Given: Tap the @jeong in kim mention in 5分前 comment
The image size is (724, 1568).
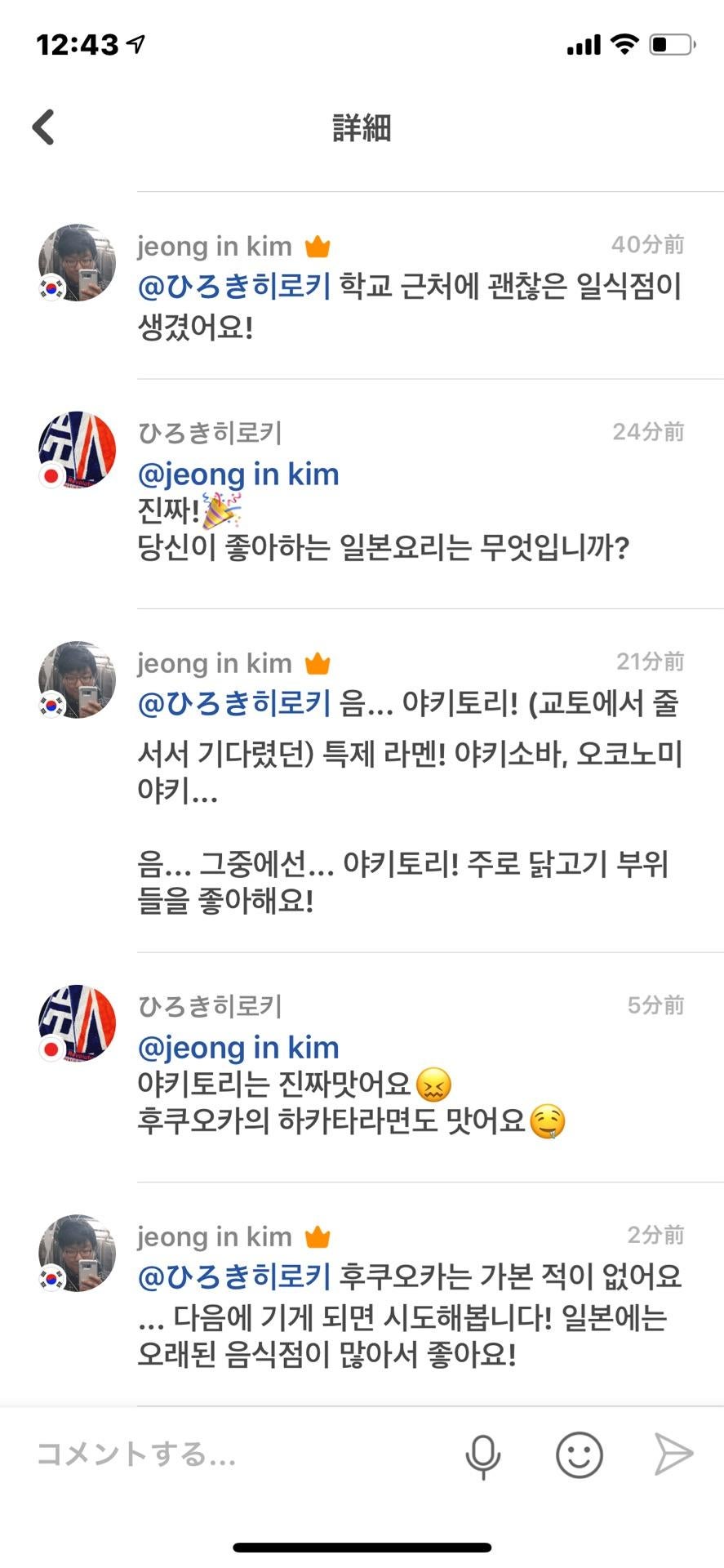Looking at the screenshot, I should [238, 1048].
